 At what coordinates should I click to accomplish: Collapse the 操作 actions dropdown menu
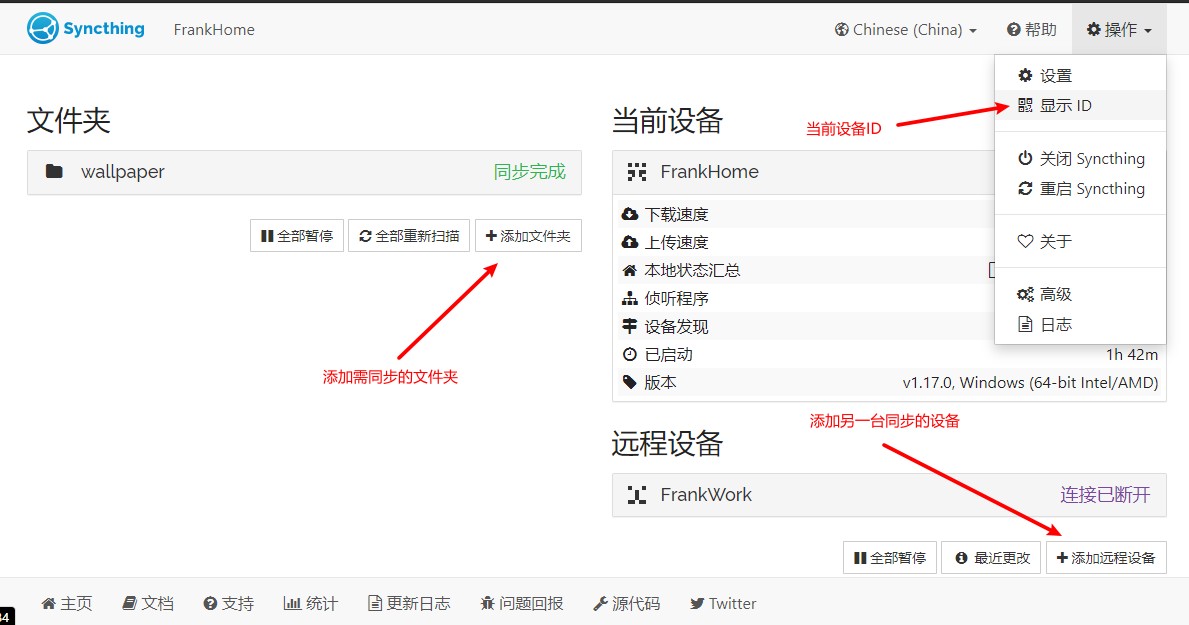[x=1119, y=30]
